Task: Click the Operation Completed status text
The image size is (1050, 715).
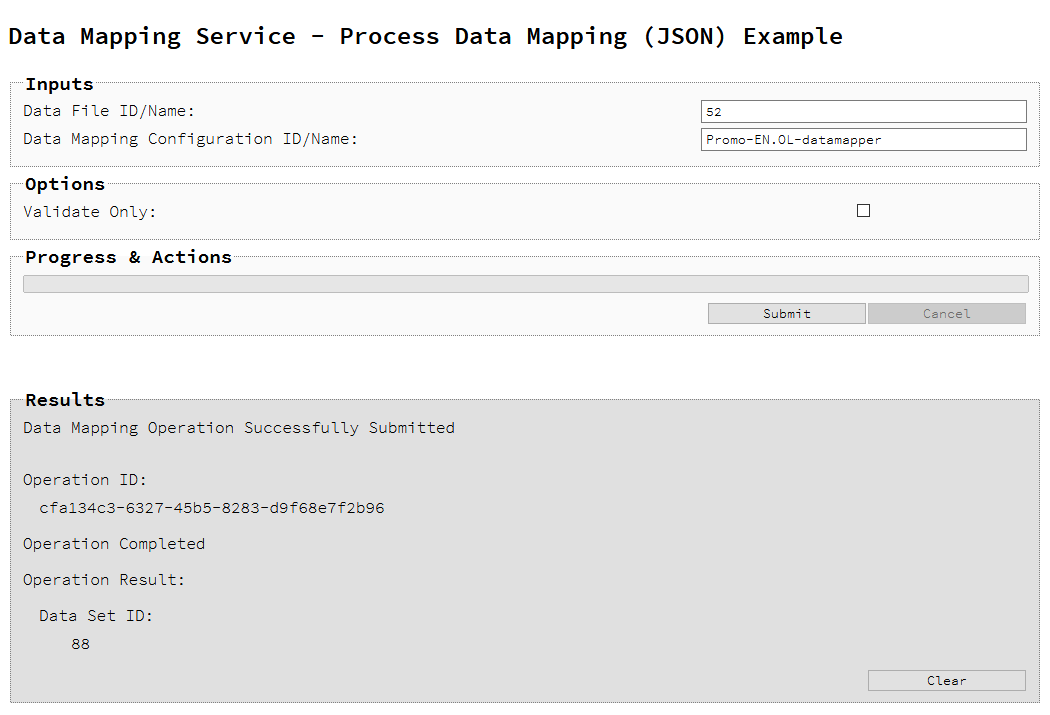Action: click(x=113, y=543)
